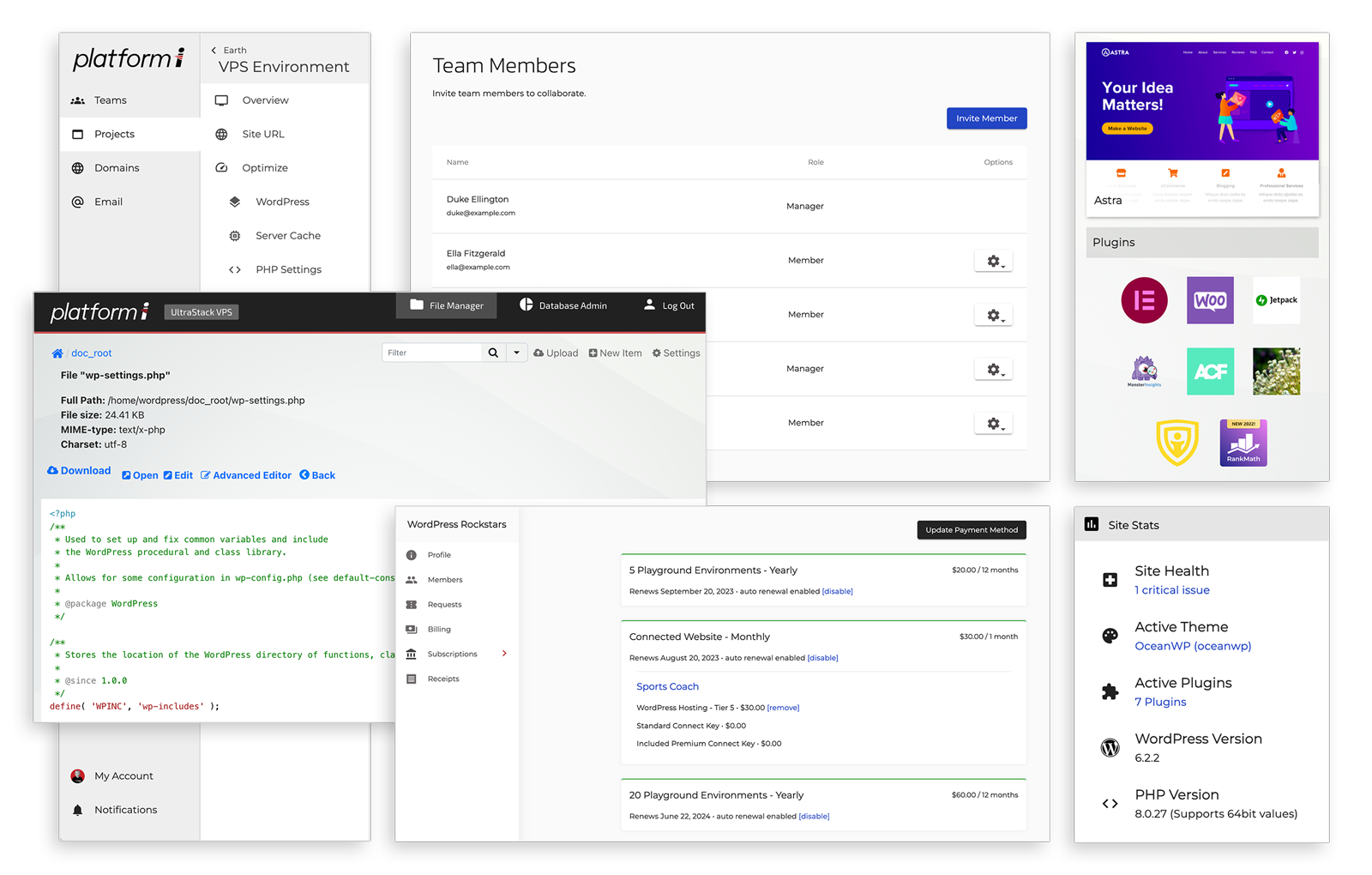
Task: Click the Email at-sign icon
Action: tap(78, 202)
